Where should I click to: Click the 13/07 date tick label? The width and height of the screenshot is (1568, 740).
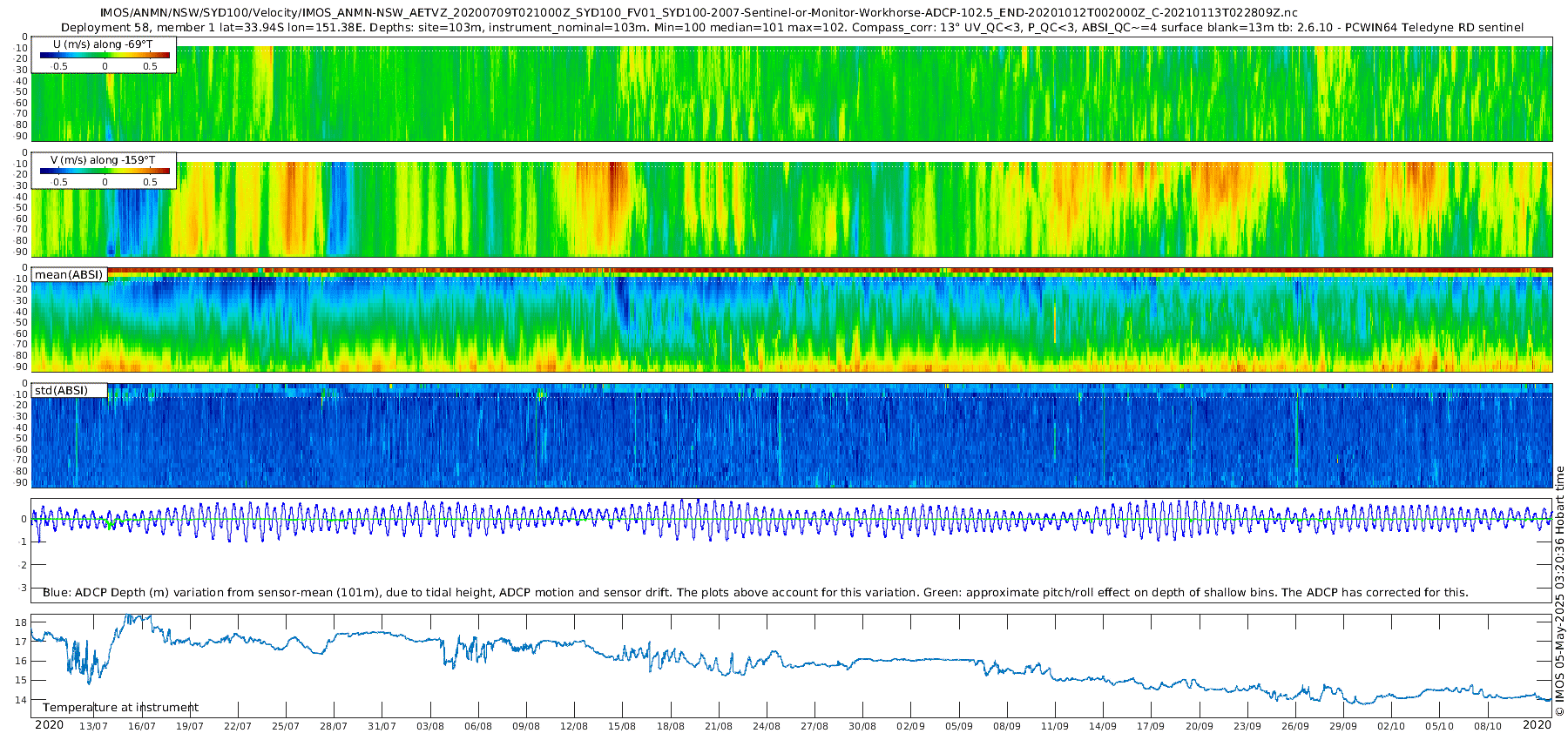coord(93,726)
